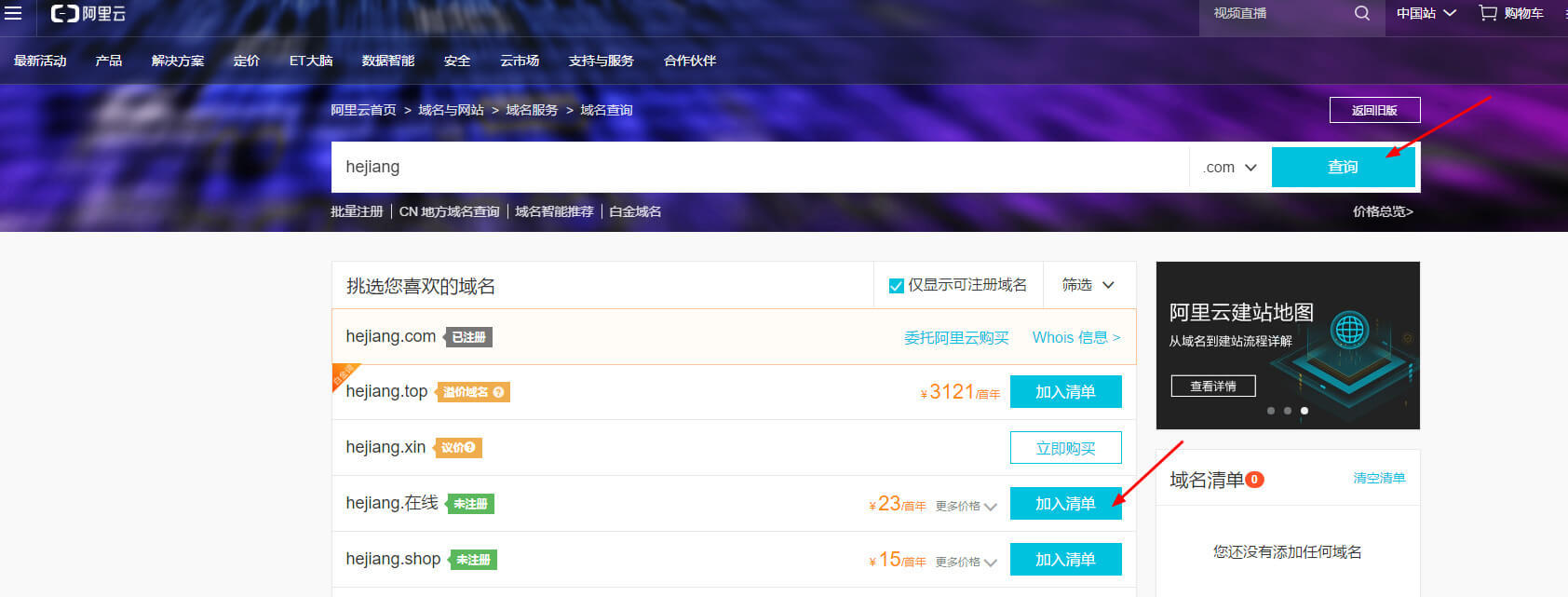The width and height of the screenshot is (1568, 597).
Task: Click Whois 信息 link for hejiang.com
Action: [1075, 337]
